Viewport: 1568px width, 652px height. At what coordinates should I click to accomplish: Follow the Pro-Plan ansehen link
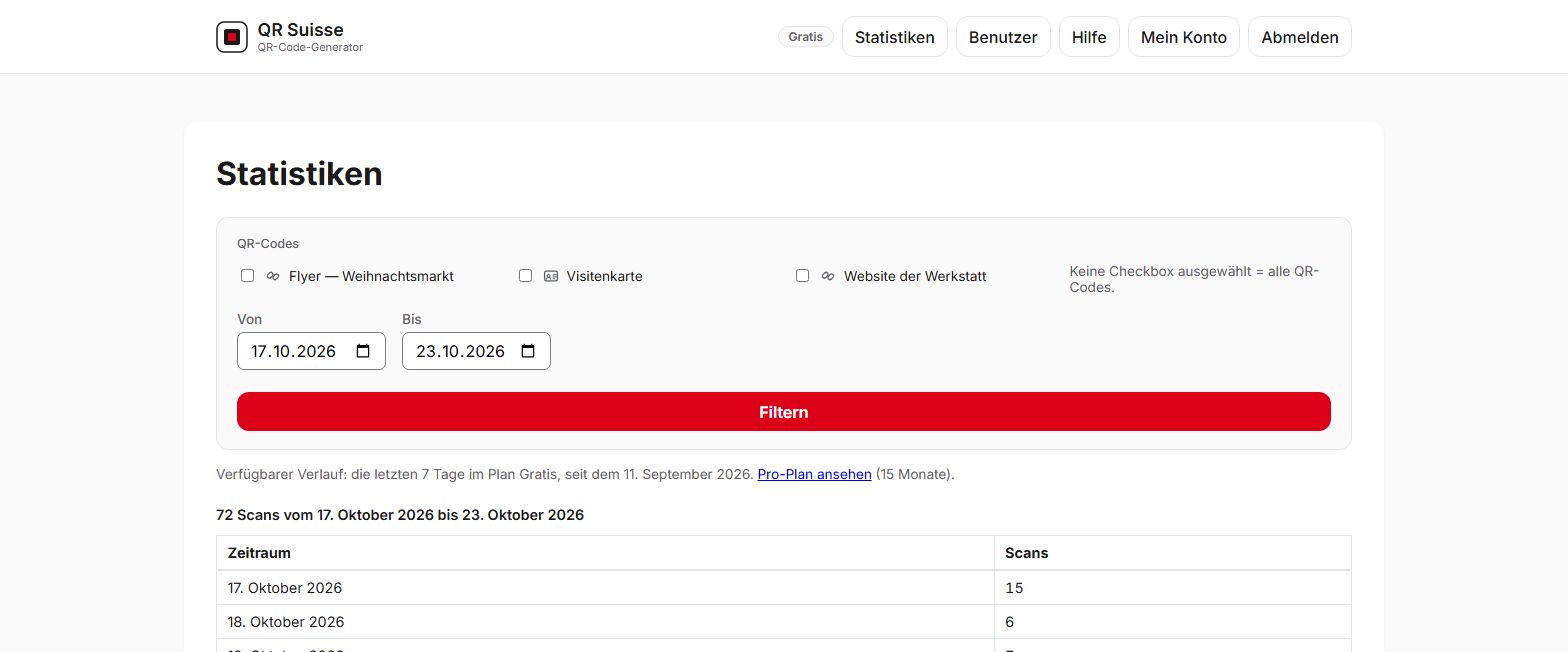815,474
